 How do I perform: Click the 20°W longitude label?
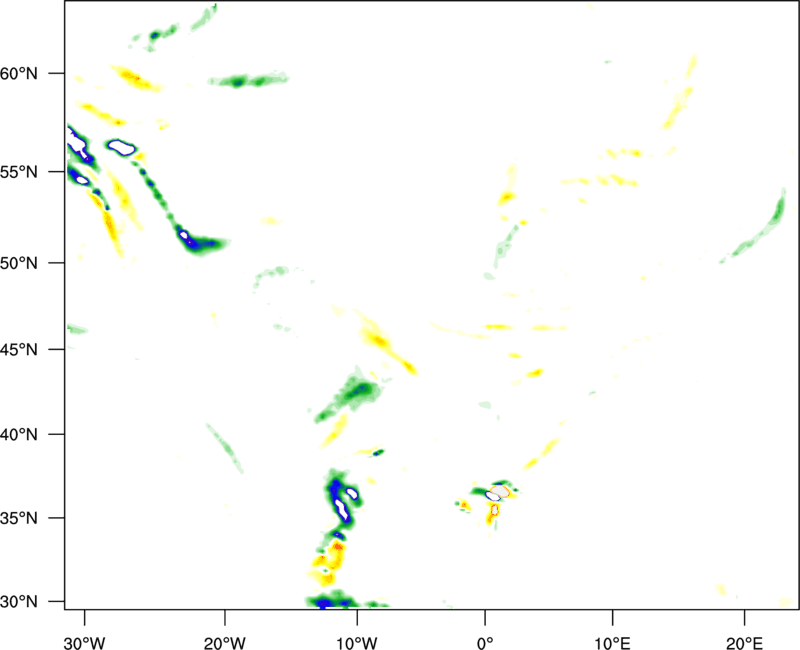[224, 643]
